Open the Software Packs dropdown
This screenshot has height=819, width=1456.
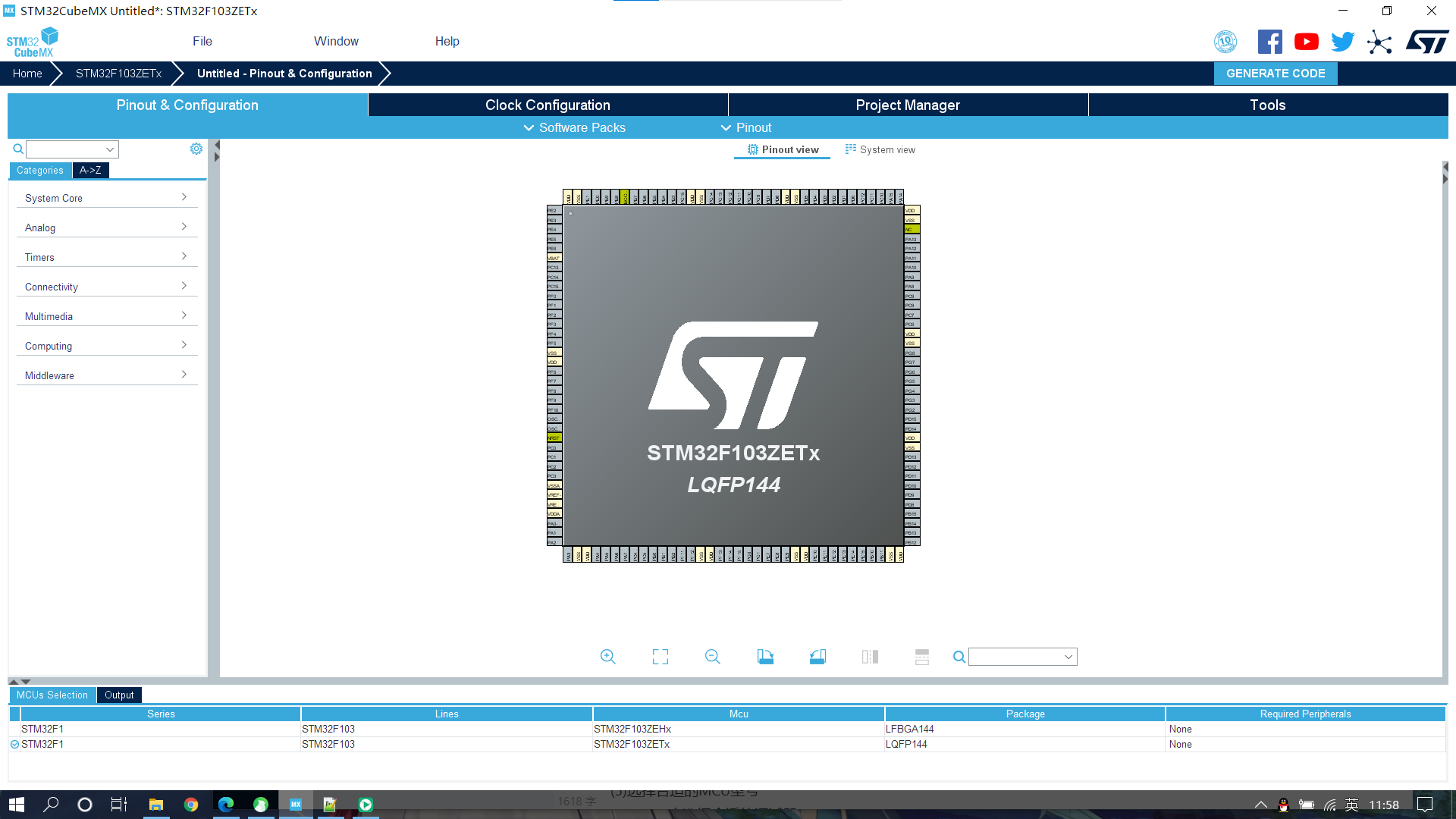point(575,127)
